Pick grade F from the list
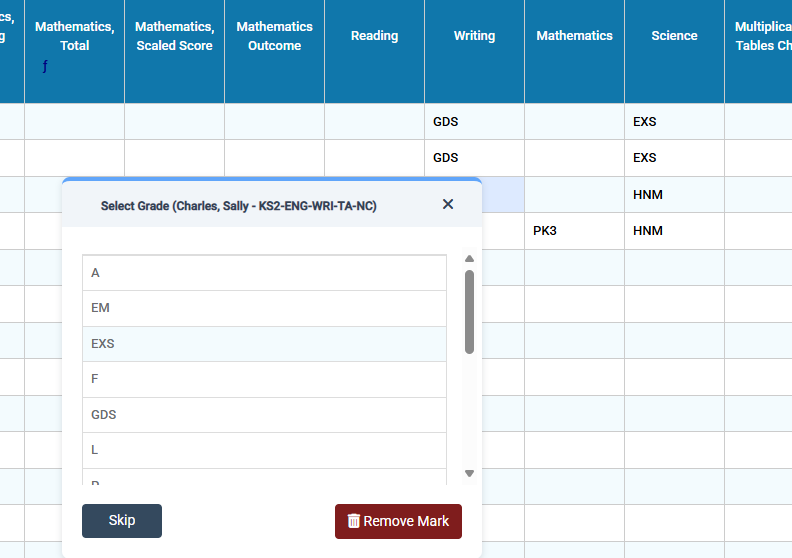The width and height of the screenshot is (792, 558). pos(264,379)
